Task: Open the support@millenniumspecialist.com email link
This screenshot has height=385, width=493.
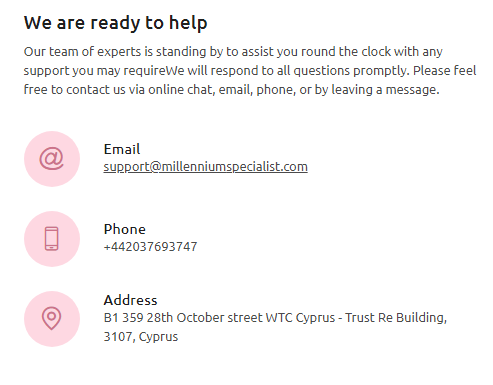Action: point(205,167)
